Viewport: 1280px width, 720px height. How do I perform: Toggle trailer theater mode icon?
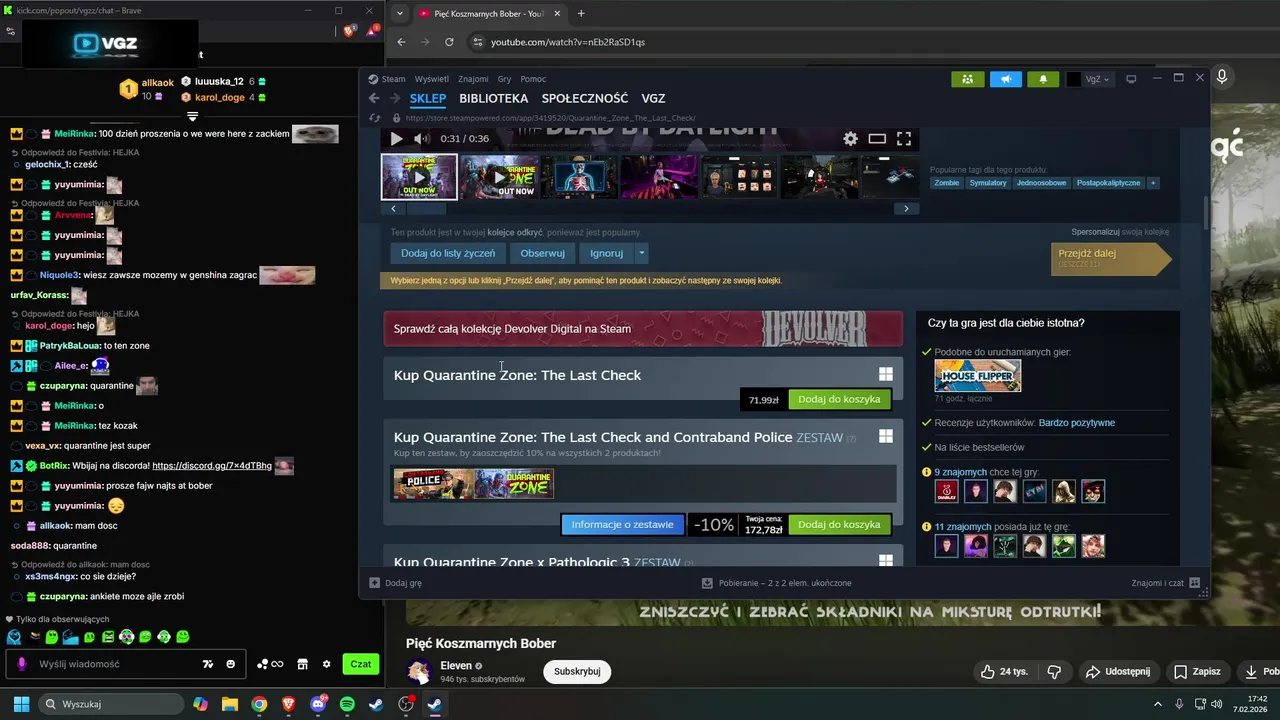click(x=877, y=139)
